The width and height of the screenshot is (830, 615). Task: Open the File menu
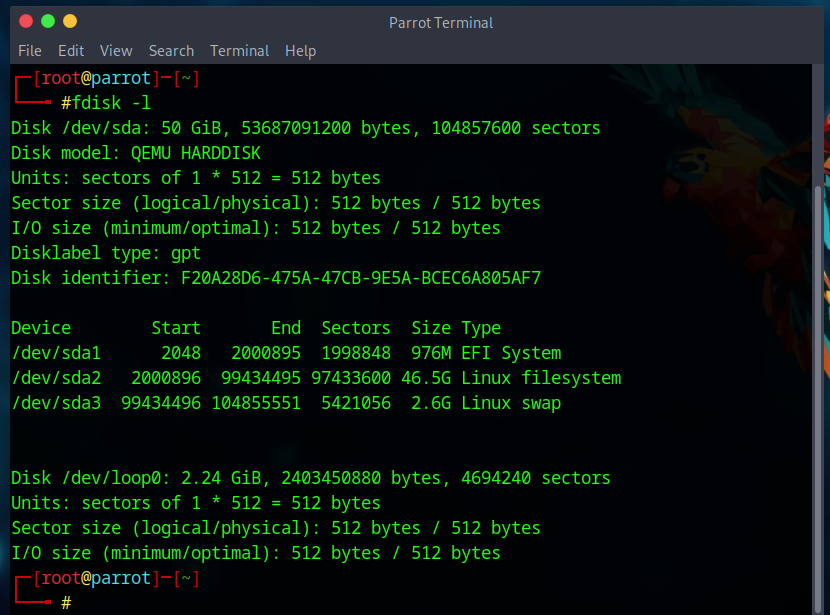(30, 50)
